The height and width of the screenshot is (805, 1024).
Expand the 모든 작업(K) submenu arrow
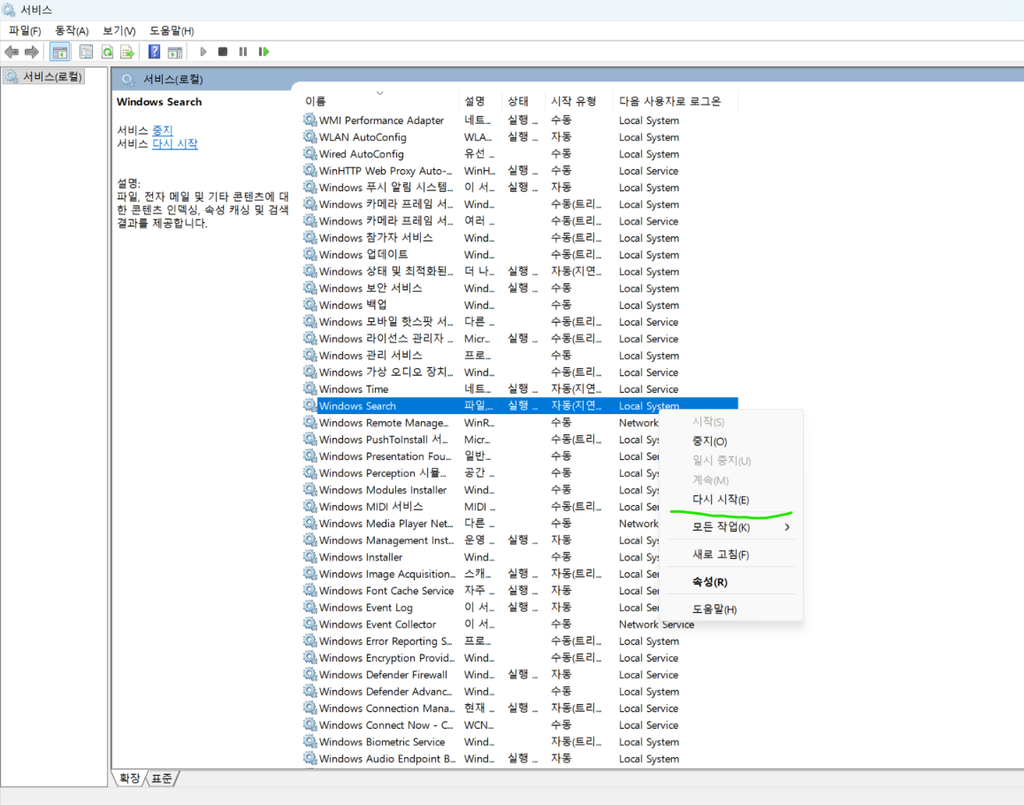point(787,527)
